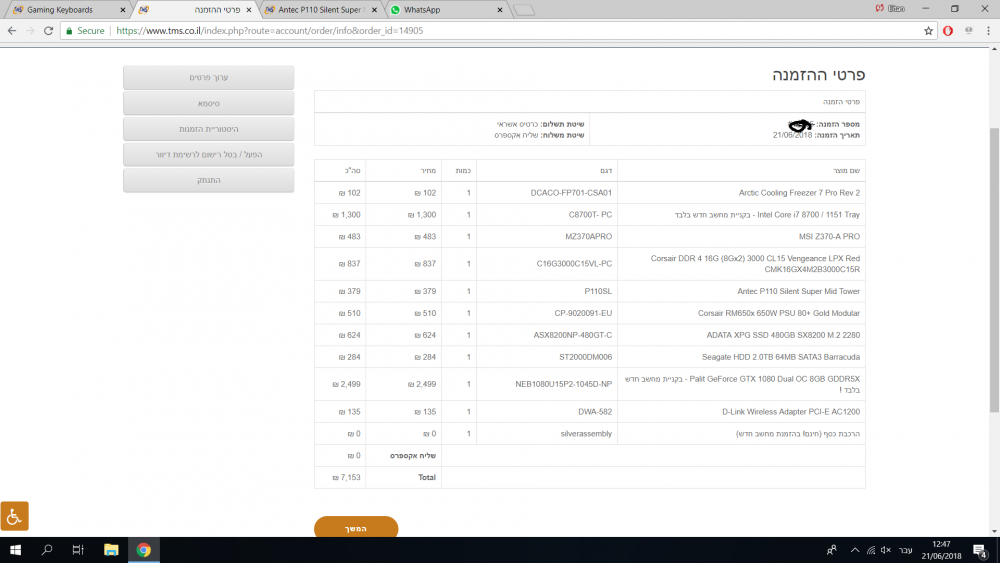Open network status in system tray
Image resolution: width=1000 pixels, height=563 pixels.
pos(871,550)
